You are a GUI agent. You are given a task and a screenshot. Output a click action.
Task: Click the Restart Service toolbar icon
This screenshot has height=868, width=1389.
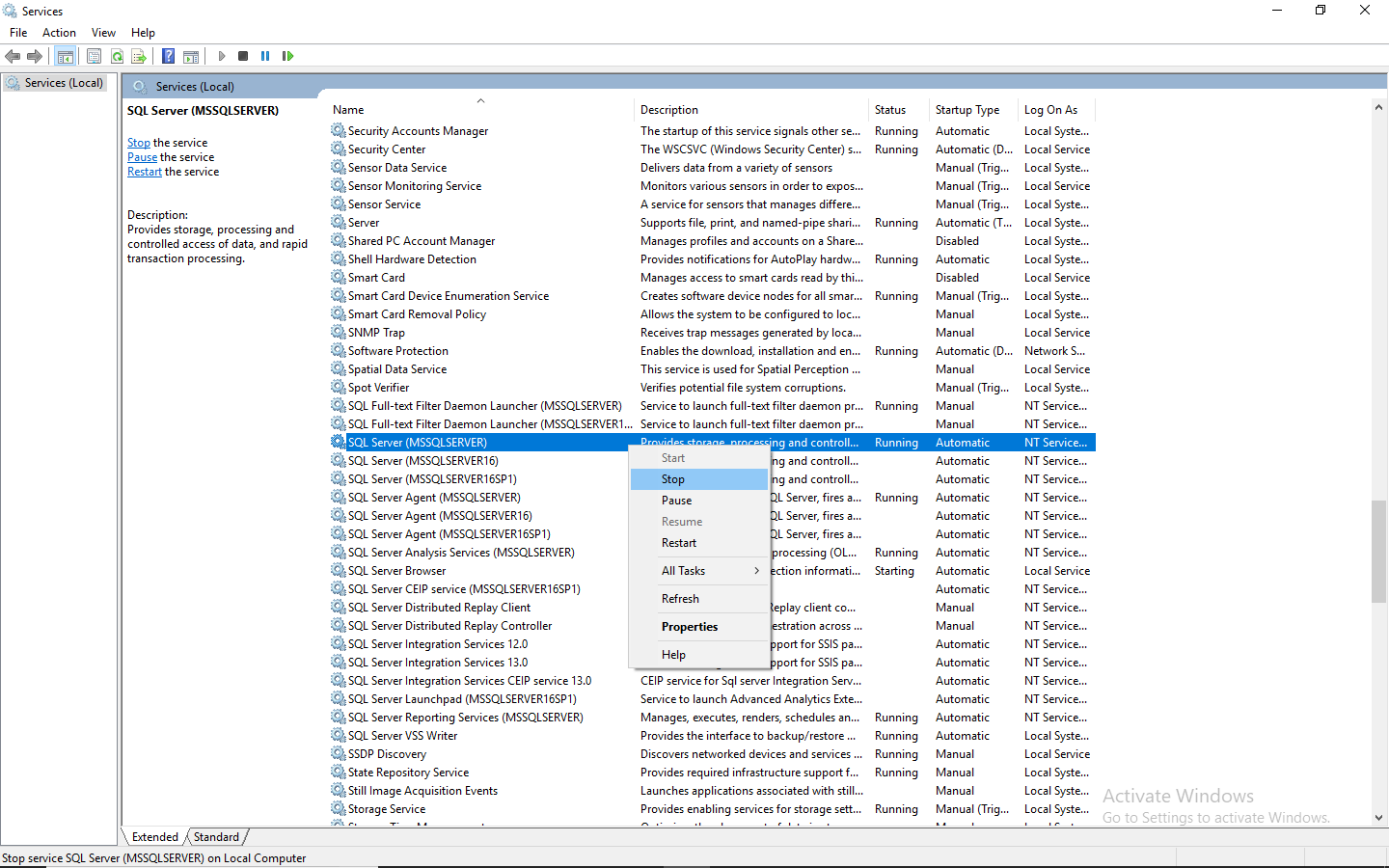click(x=287, y=56)
